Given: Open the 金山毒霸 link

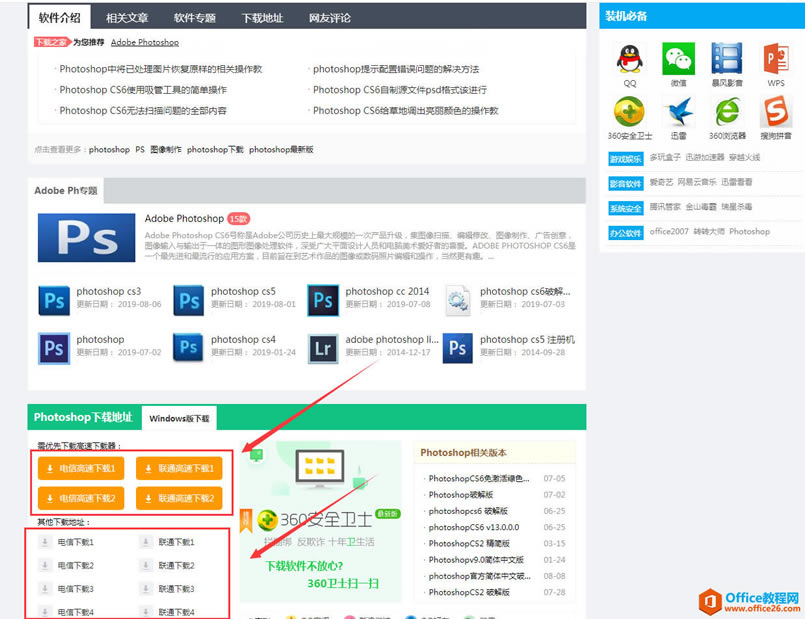Looking at the screenshot, I should coord(701,206).
